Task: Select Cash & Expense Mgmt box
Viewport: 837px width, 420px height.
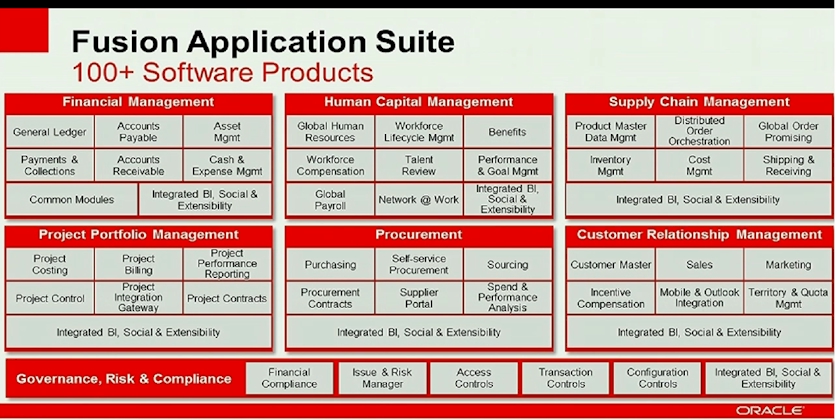Action: point(227,165)
